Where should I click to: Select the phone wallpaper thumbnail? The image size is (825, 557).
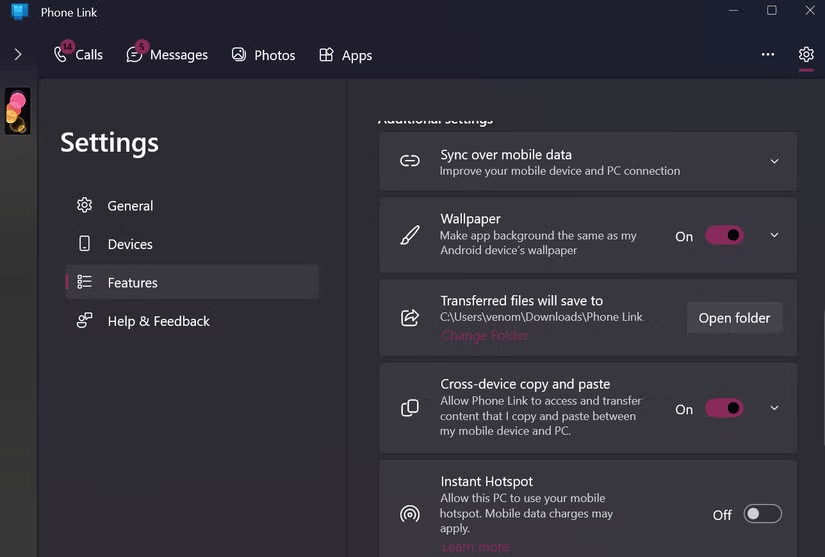[17, 111]
